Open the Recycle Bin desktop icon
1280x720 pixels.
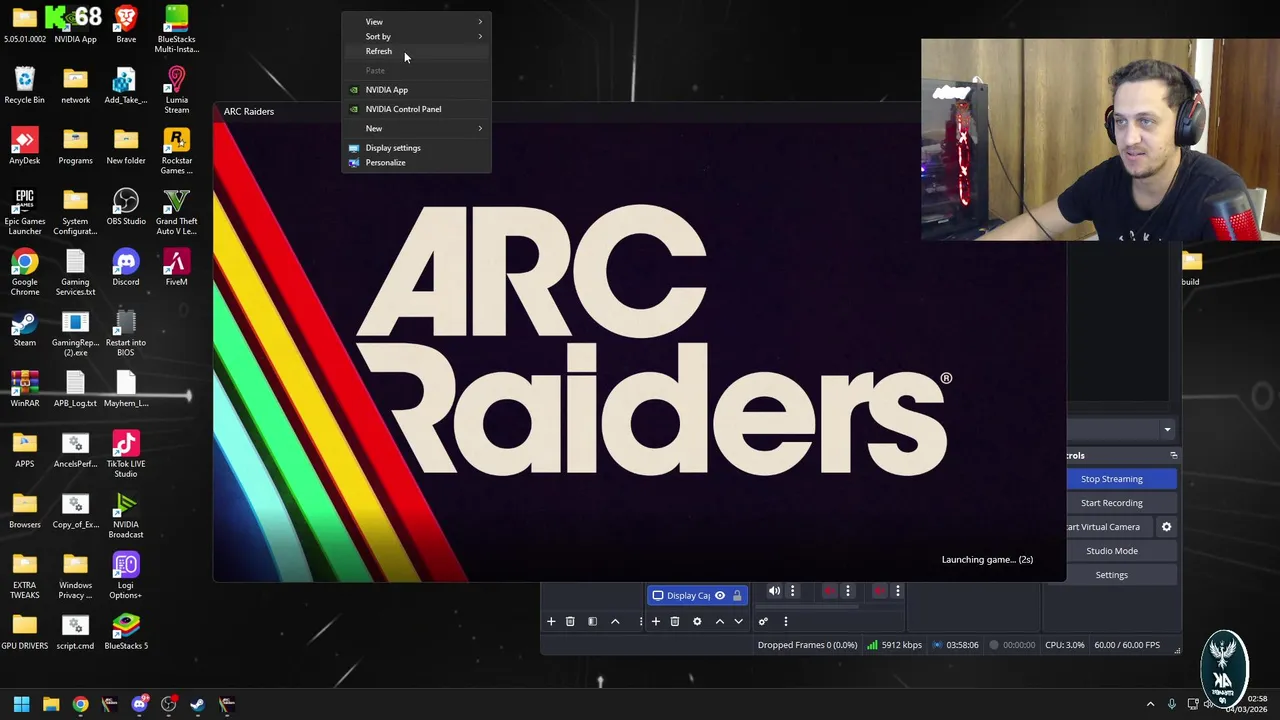pyautogui.click(x=24, y=85)
